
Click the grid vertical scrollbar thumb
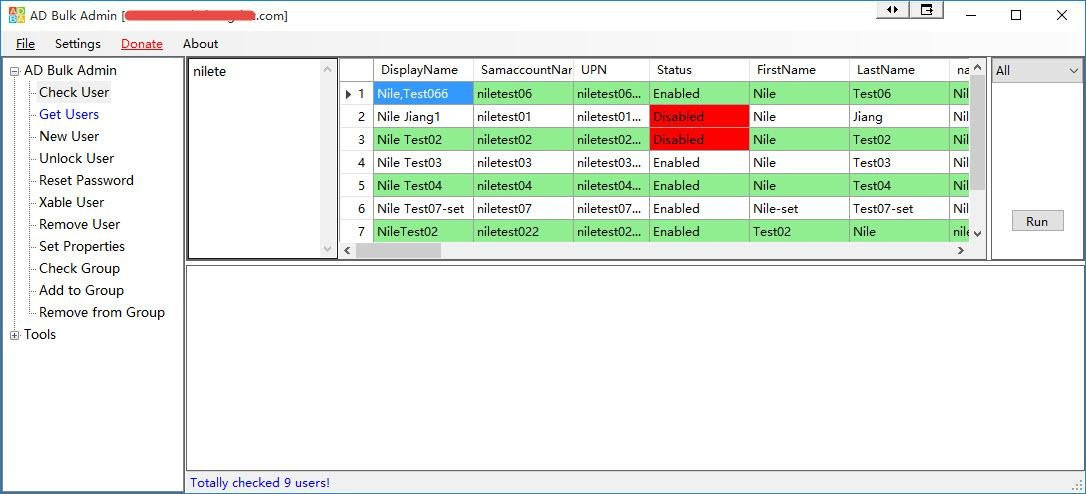(x=977, y=132)
